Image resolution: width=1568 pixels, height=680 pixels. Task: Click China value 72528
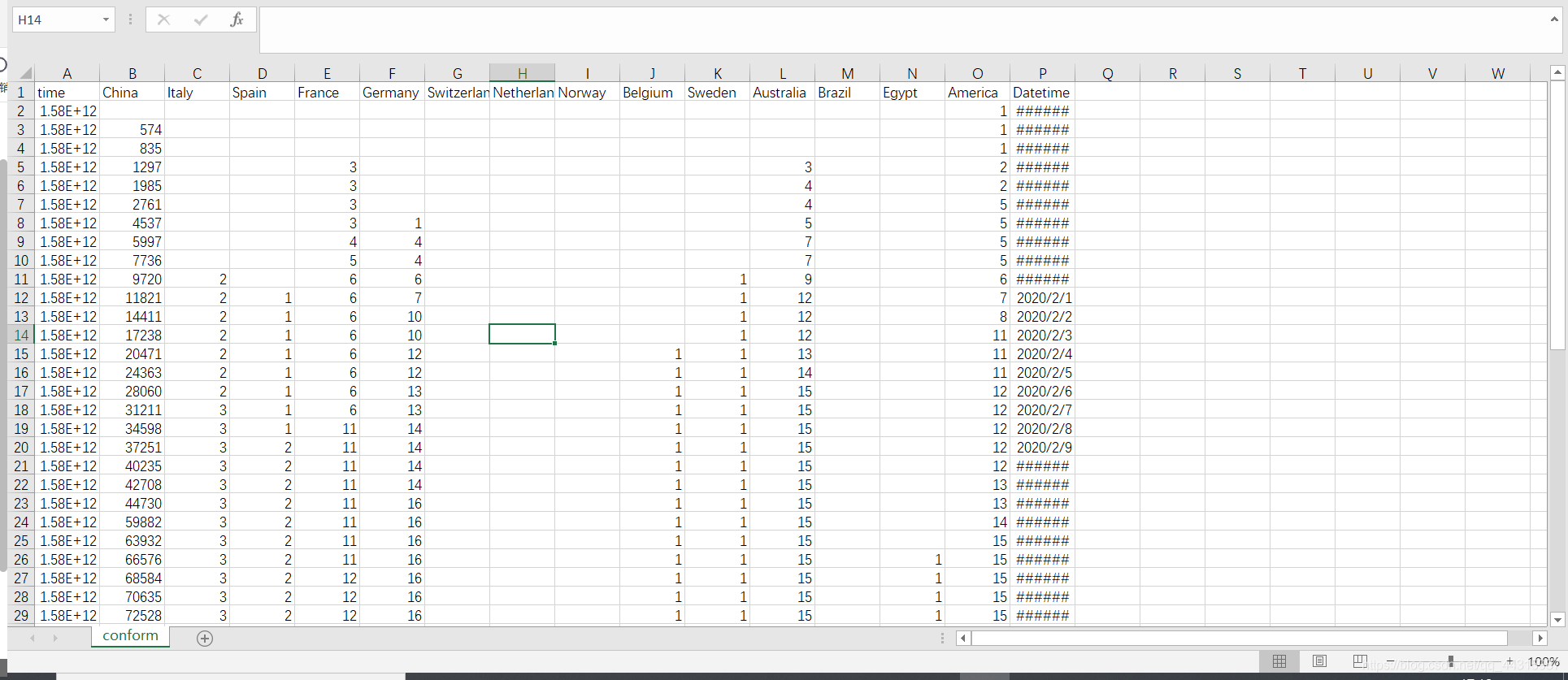point(132,615)
